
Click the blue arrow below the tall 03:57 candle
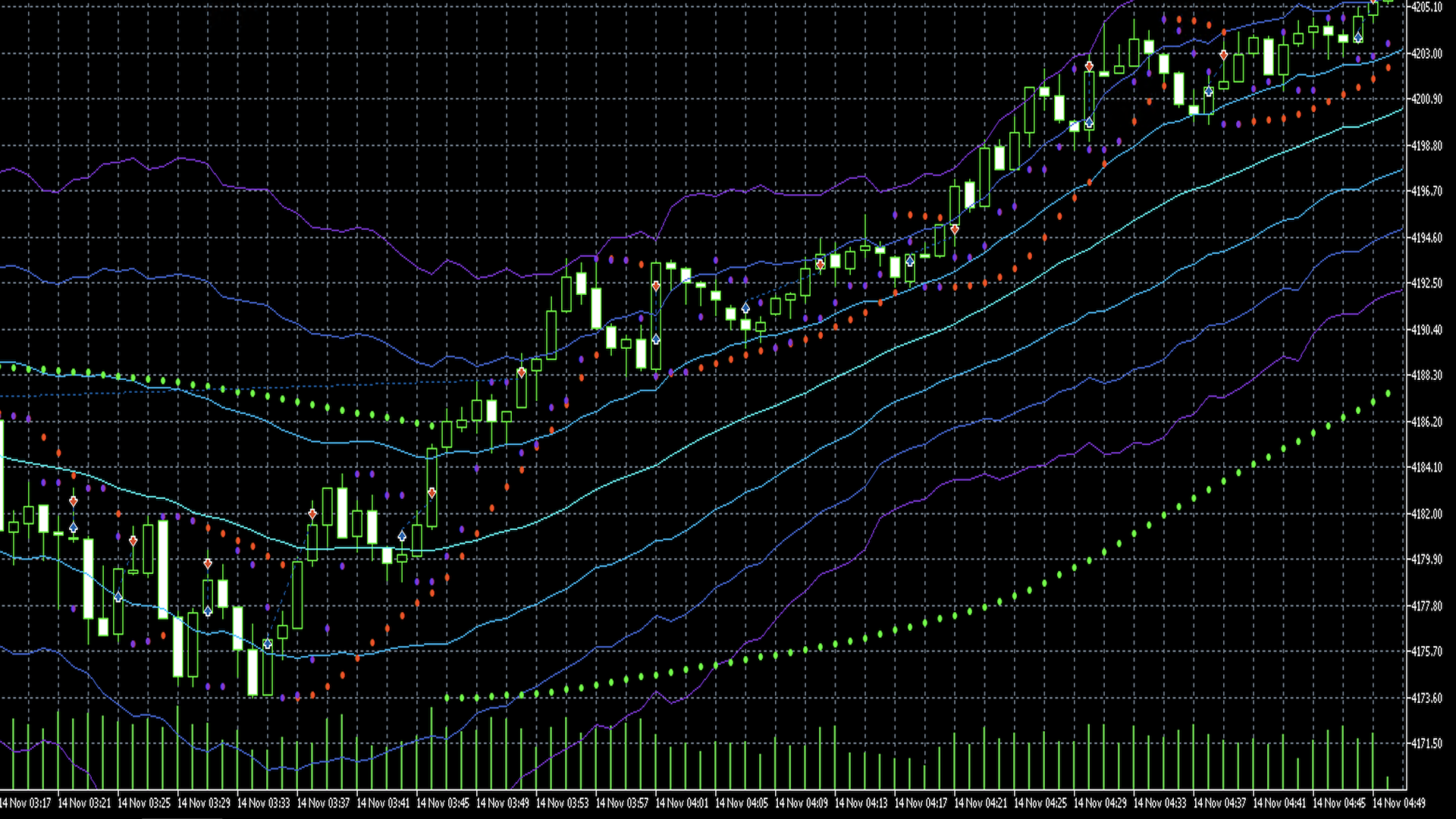coord(656,339)
